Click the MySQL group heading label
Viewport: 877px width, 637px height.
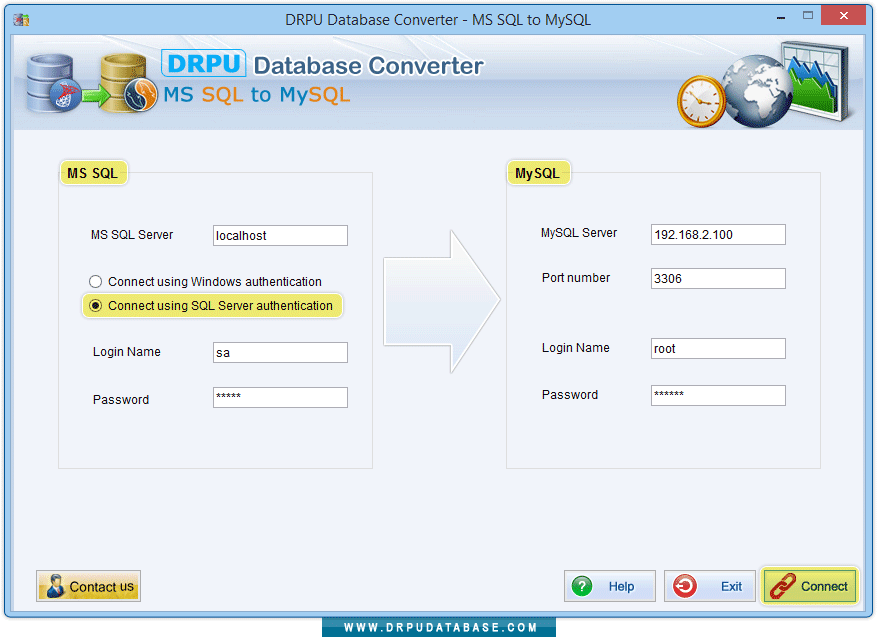point(537,173)
